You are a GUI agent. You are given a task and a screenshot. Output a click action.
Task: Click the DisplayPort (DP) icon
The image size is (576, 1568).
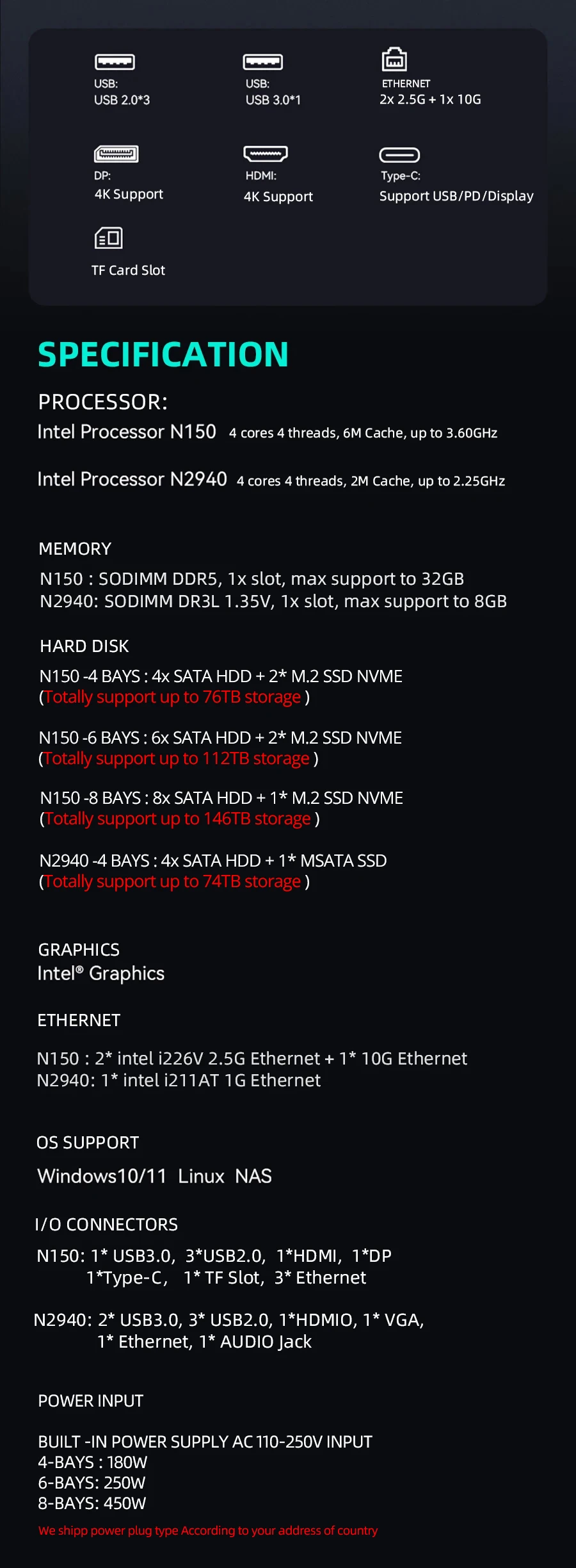pos(116,154)
